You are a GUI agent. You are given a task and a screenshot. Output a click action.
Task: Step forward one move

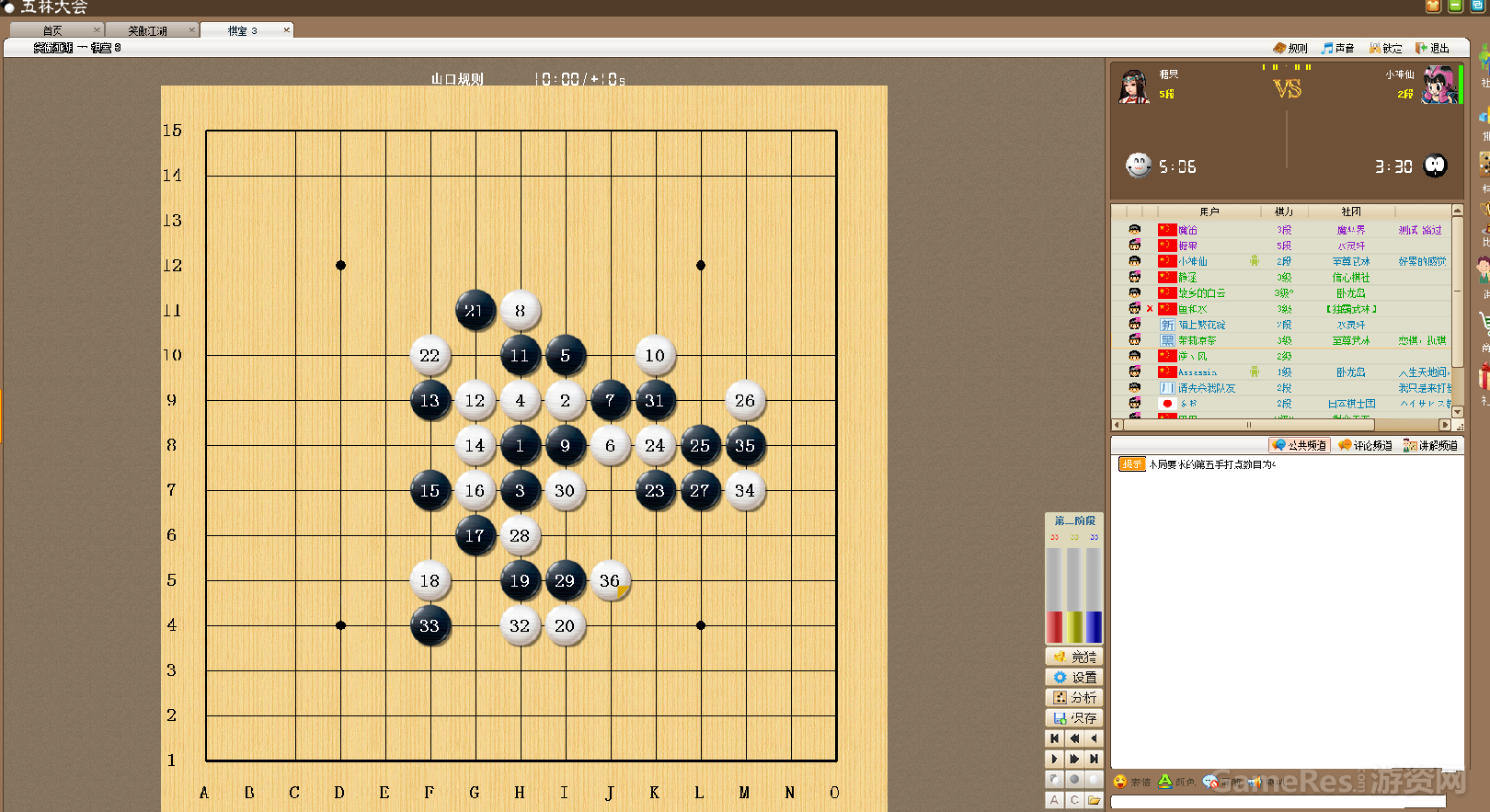click(x=1055, y=759)
